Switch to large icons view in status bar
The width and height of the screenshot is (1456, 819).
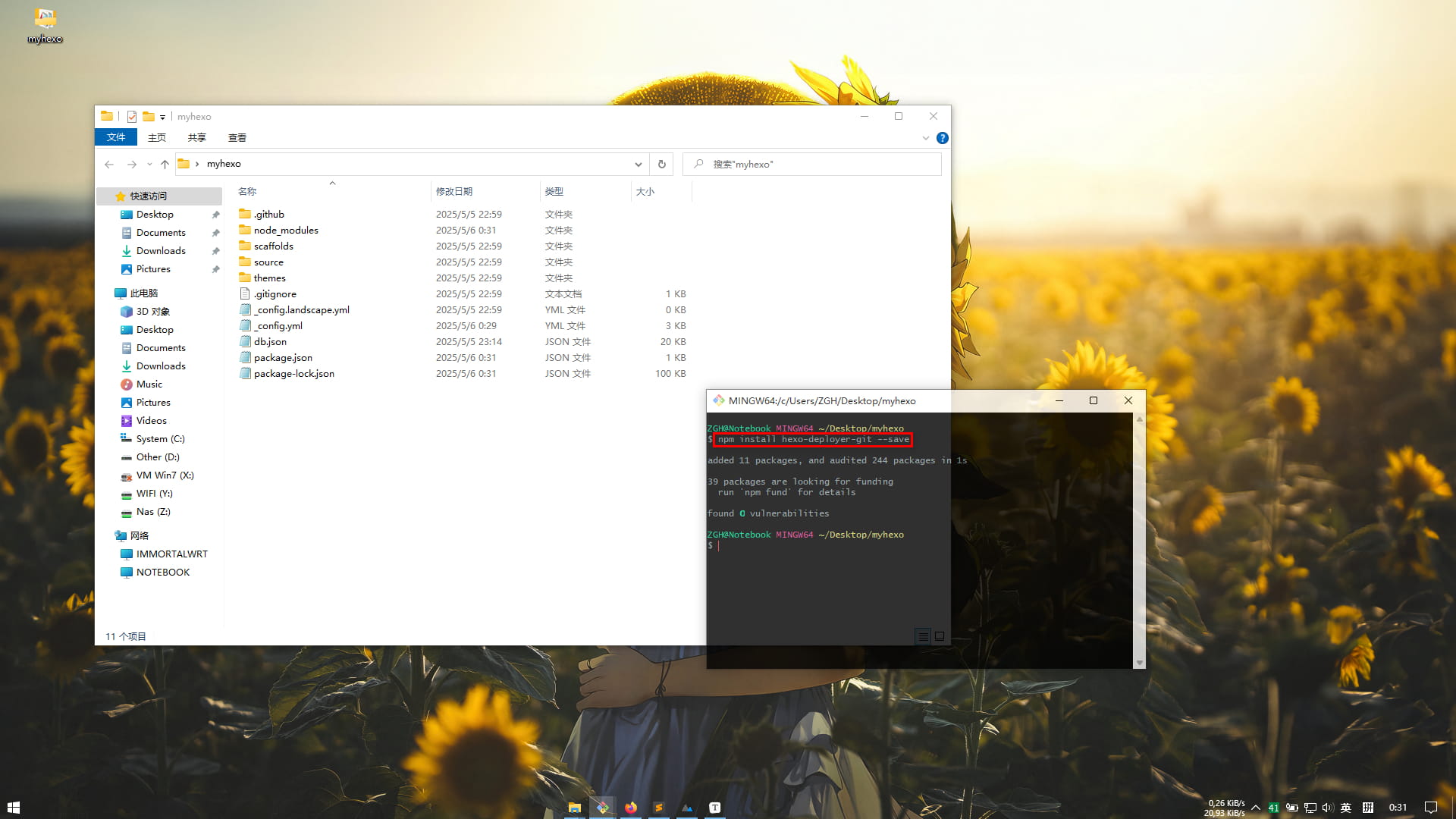[940, 636]
